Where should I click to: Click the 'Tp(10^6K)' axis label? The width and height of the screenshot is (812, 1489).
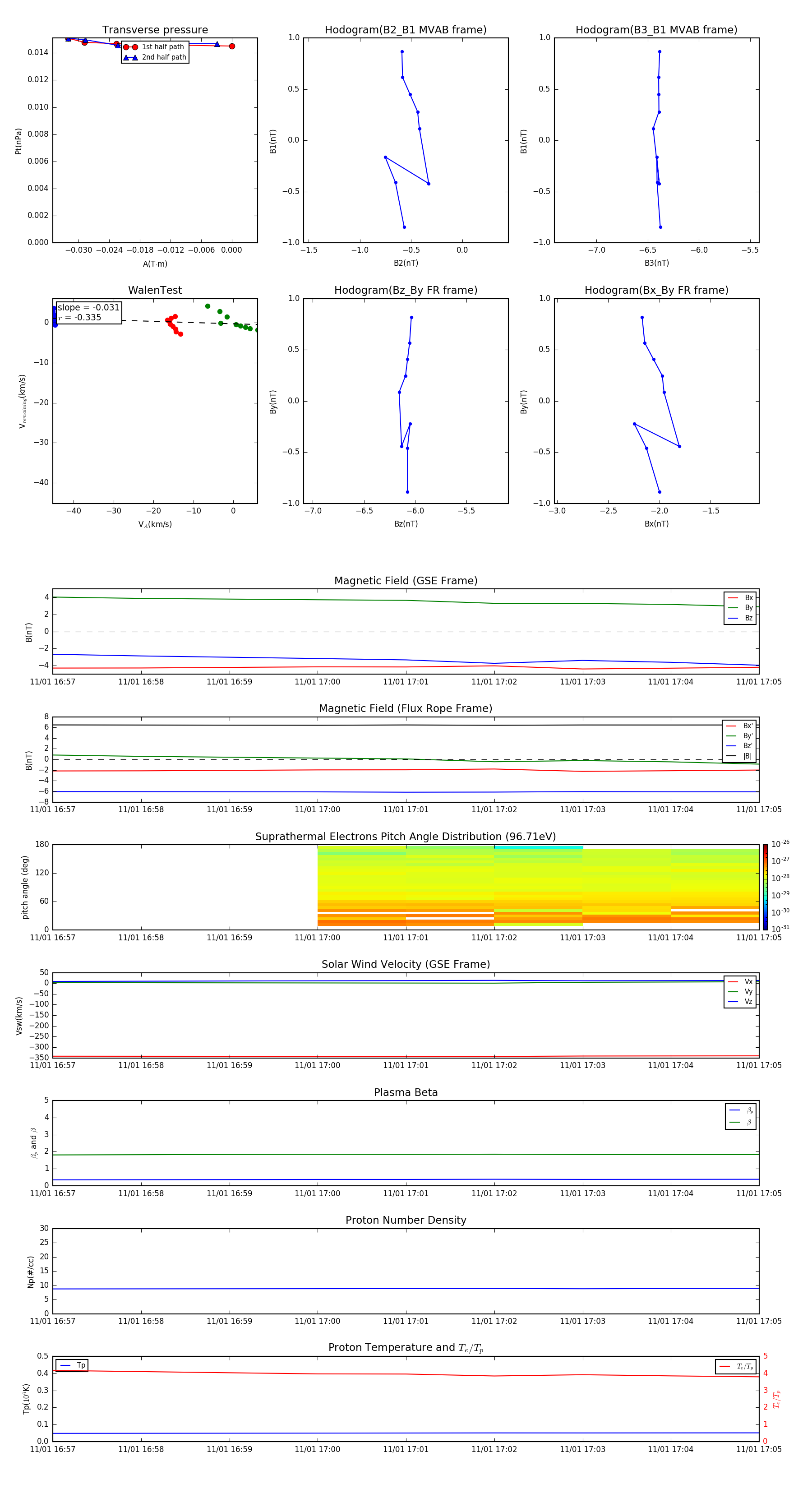(x=26, y=1399)
